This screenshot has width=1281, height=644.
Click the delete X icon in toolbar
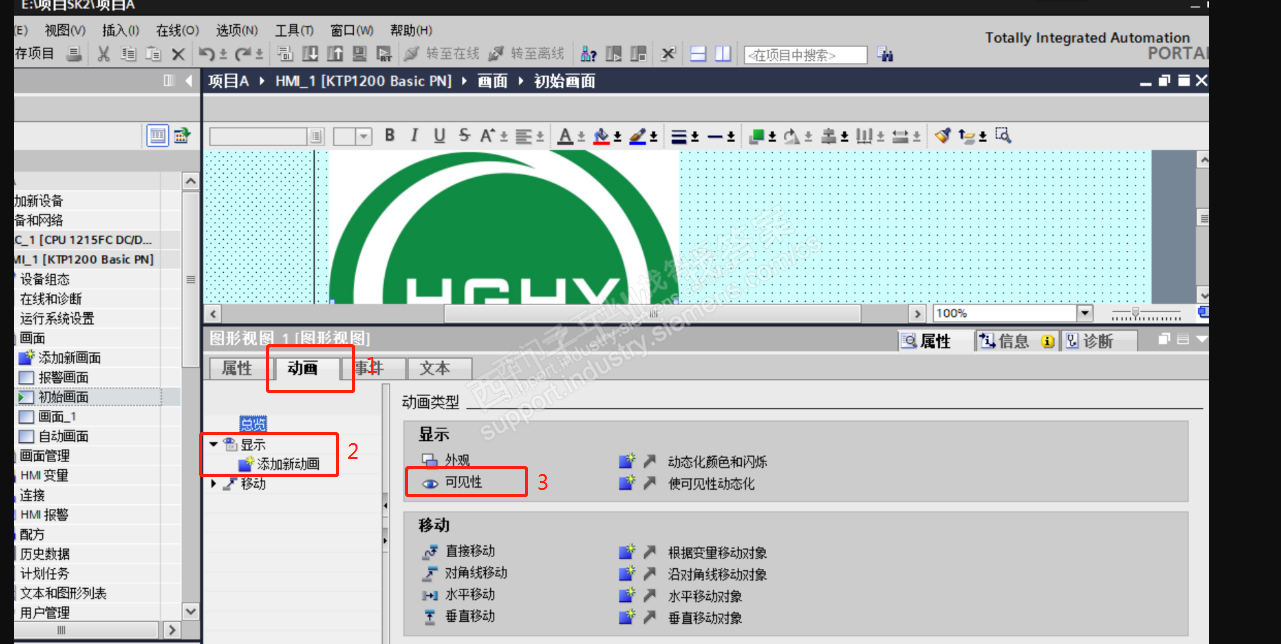(178, 54)
